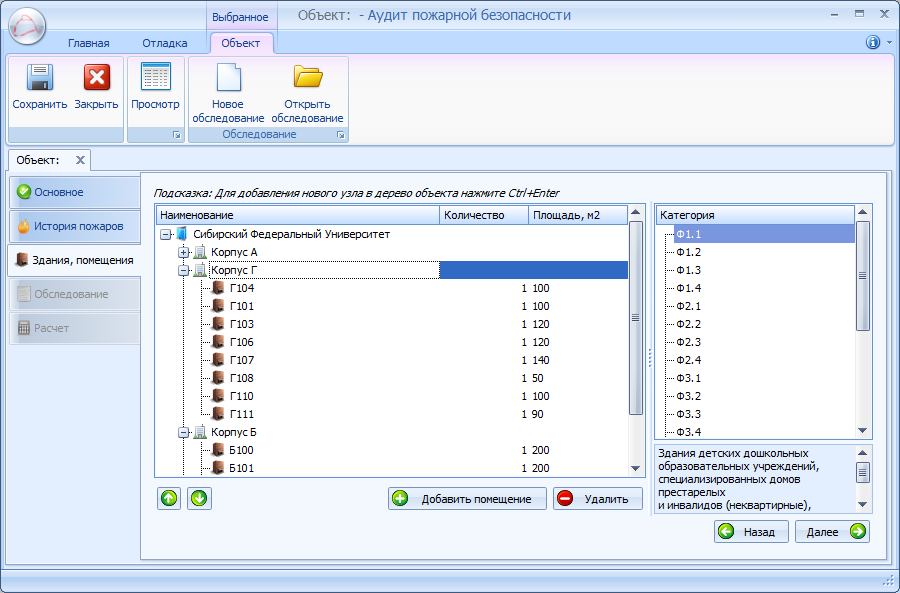Click the Сохранить floppy disk icon
The height and width of the screenshot is (593, 900).
40,77
